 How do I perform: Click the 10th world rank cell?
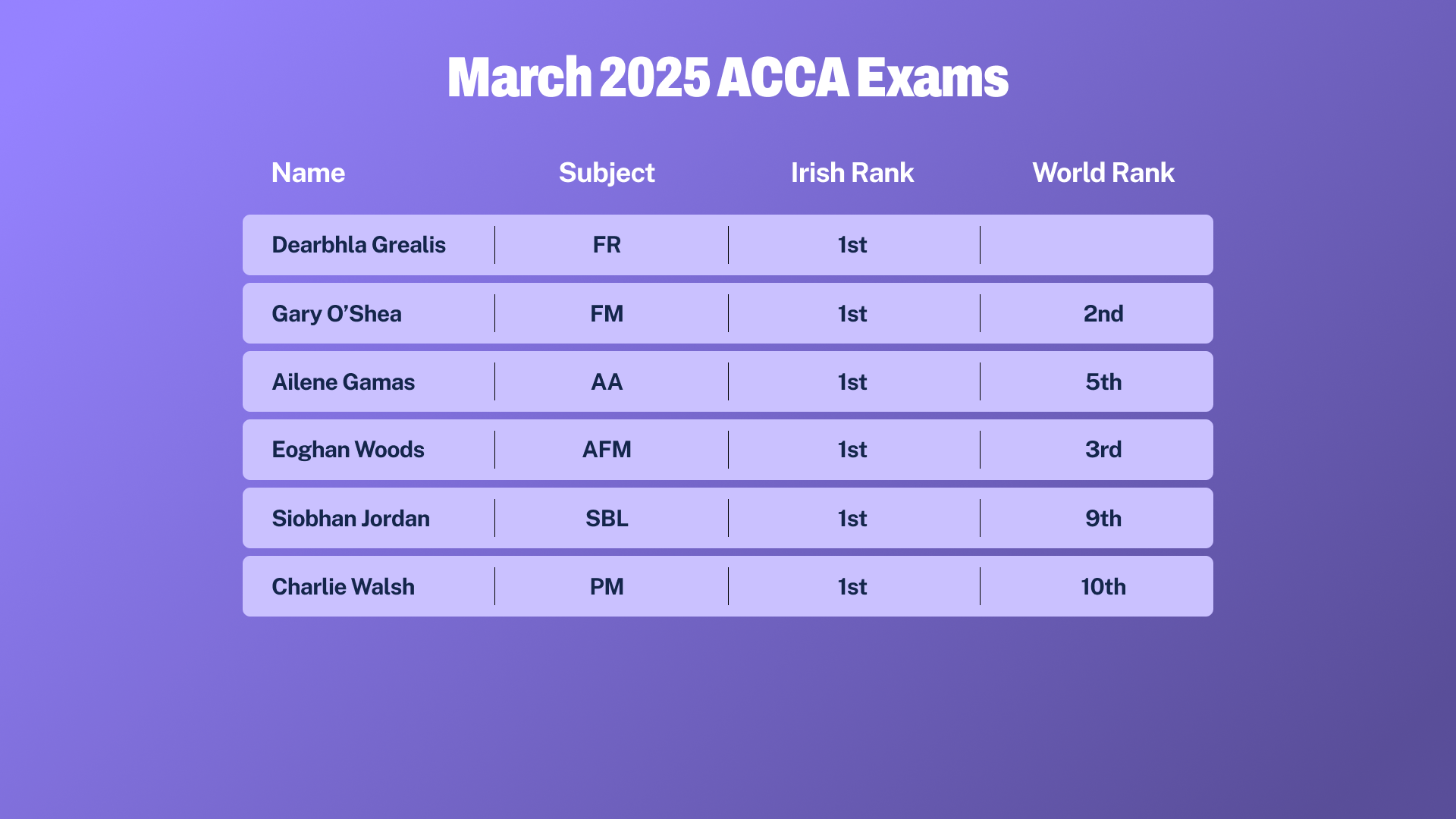click(x=1103, y=587)
